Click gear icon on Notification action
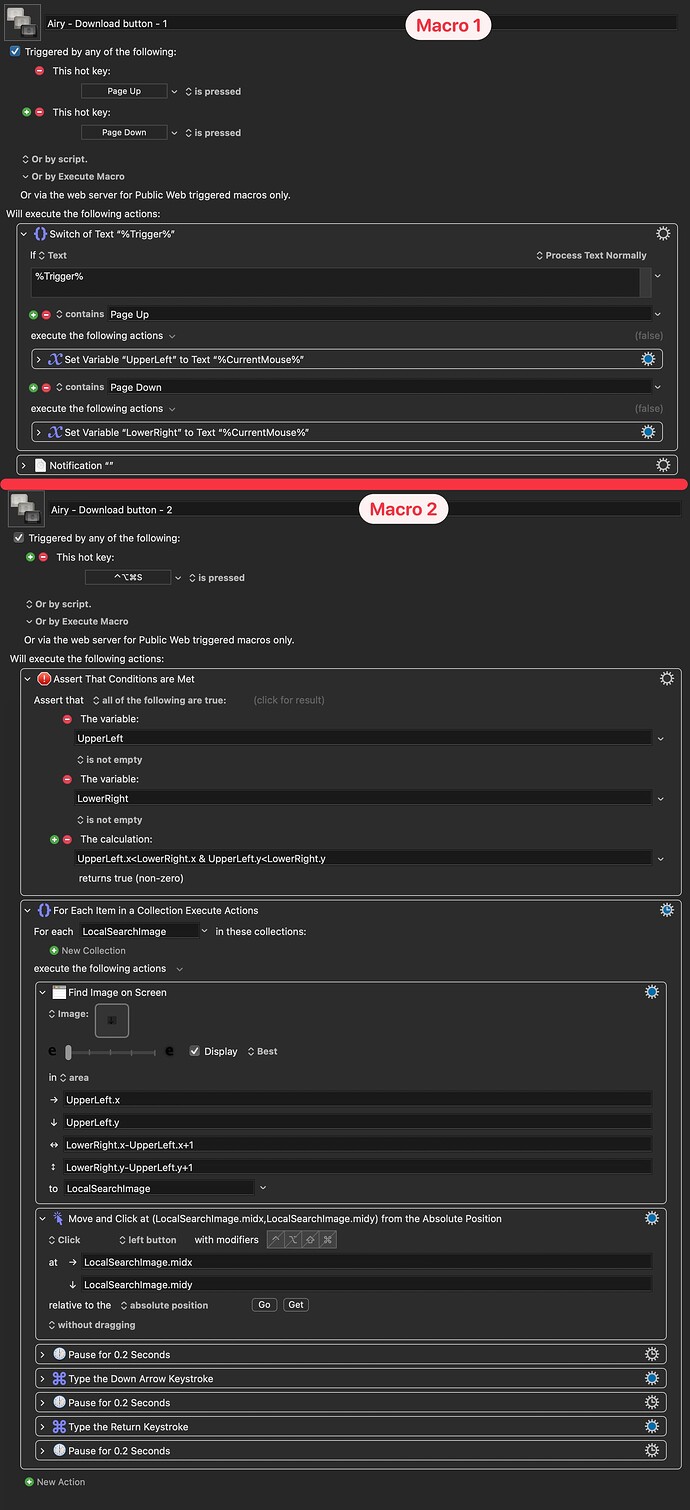The image size is (690, 1510). click(x=662, y=465)
